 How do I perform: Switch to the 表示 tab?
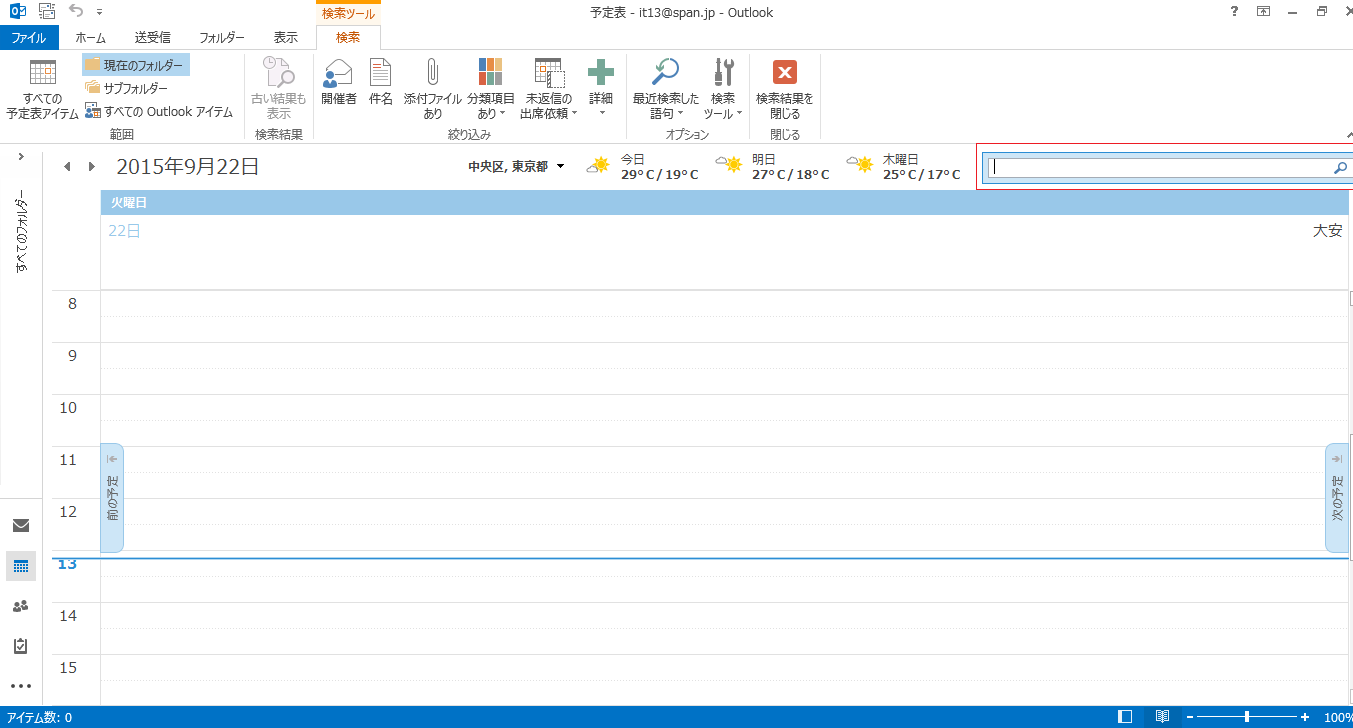tap(286, 38)
